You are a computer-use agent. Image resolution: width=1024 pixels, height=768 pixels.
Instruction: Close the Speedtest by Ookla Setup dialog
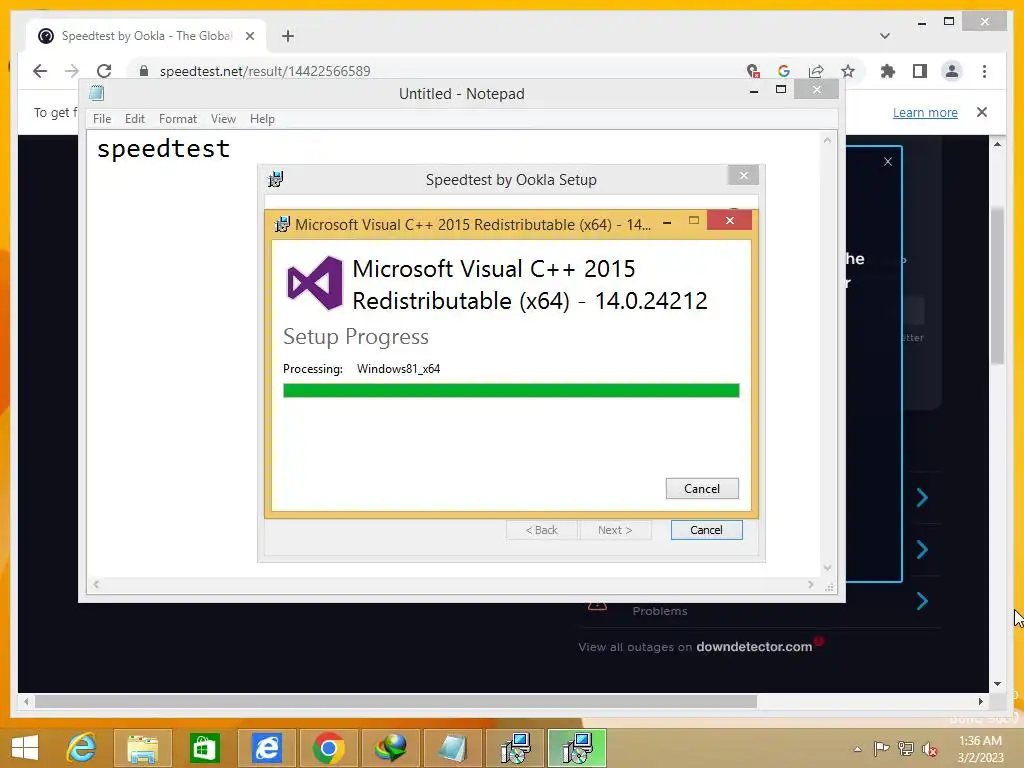743,175
